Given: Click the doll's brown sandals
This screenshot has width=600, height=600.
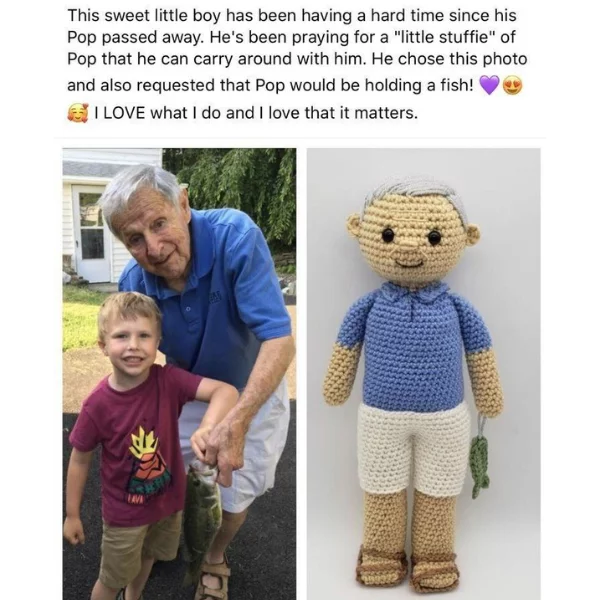Looking at the screenshot, I should tap(406, 566).
